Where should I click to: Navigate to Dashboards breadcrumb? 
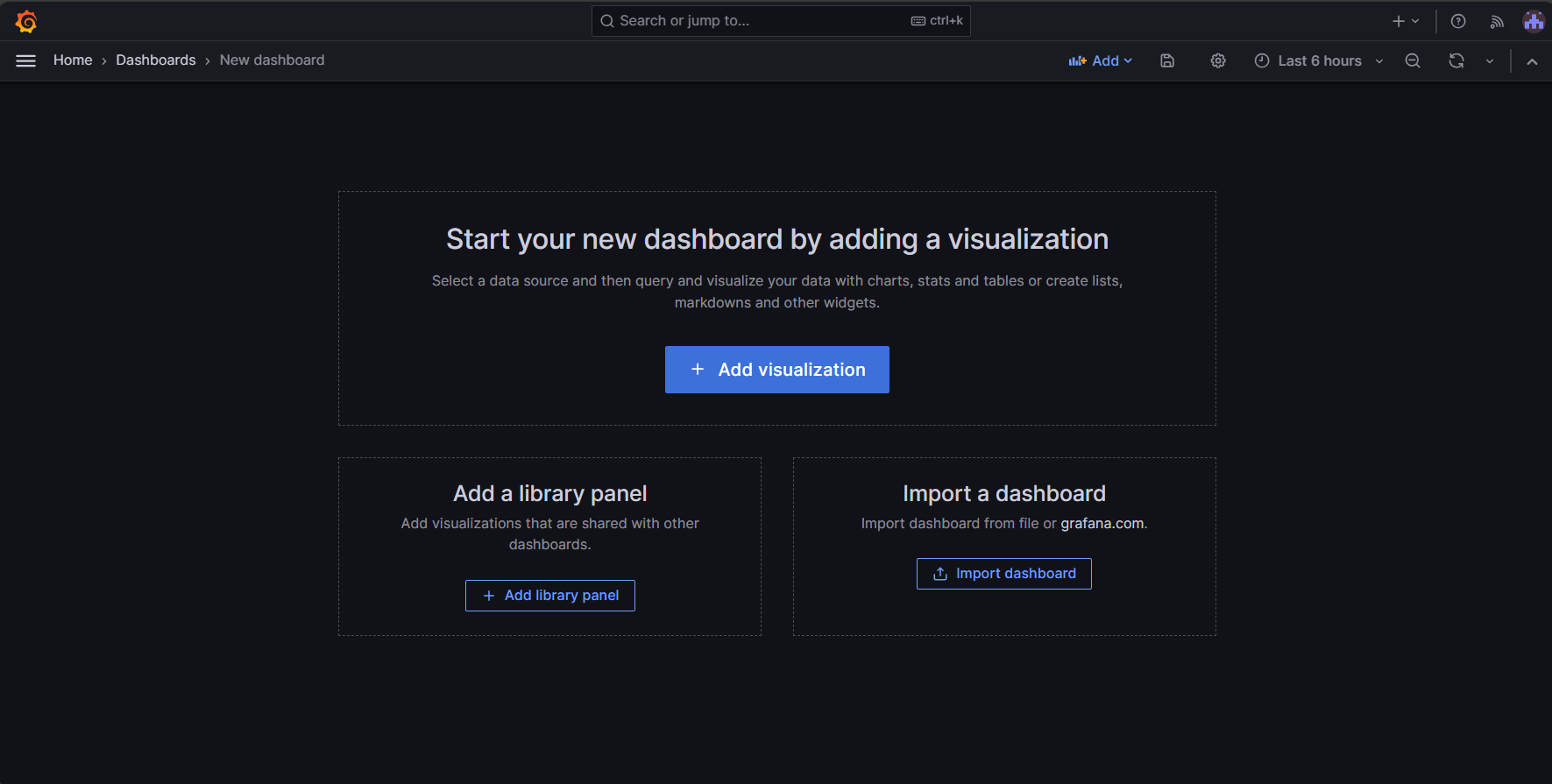coord(156,60)
